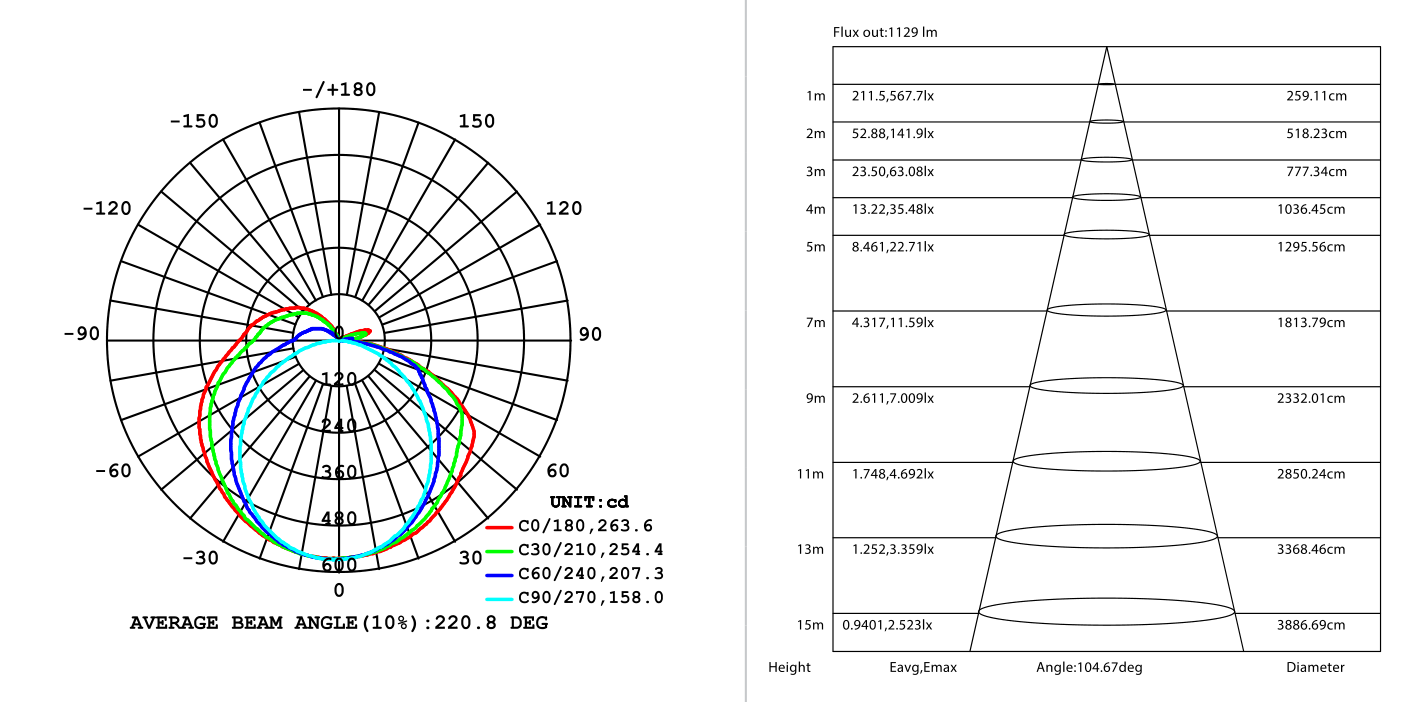Click the 15m height row label
This screenshot has width=1413, height=702.
click(810, 626)
